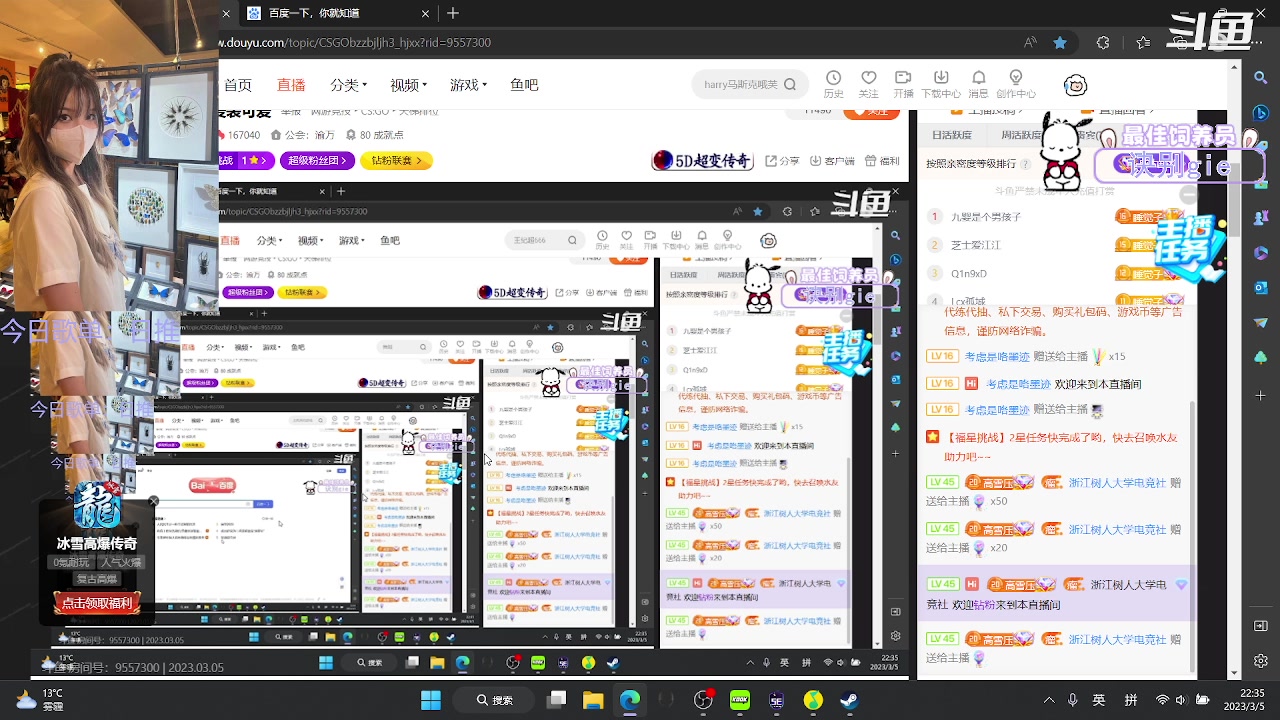The height and width of the screenshot is (720, 1280).
Task: Close the 冰雪高爆传奇 ad popup
Action: pos(154,501)
